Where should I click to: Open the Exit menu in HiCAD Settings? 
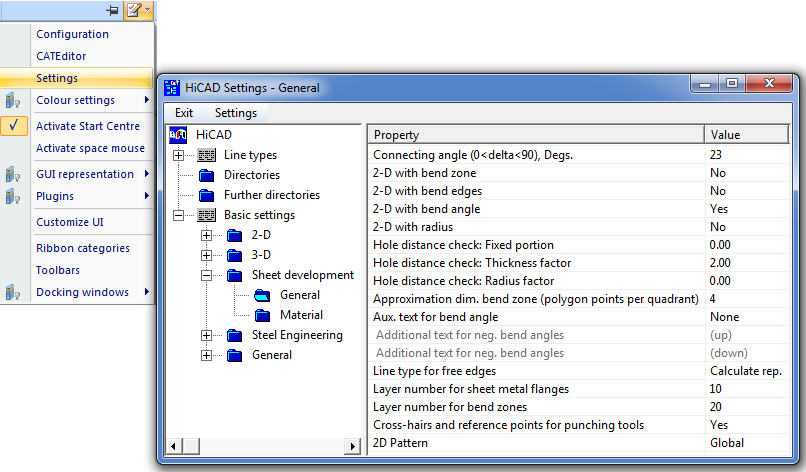click(184, 113)
